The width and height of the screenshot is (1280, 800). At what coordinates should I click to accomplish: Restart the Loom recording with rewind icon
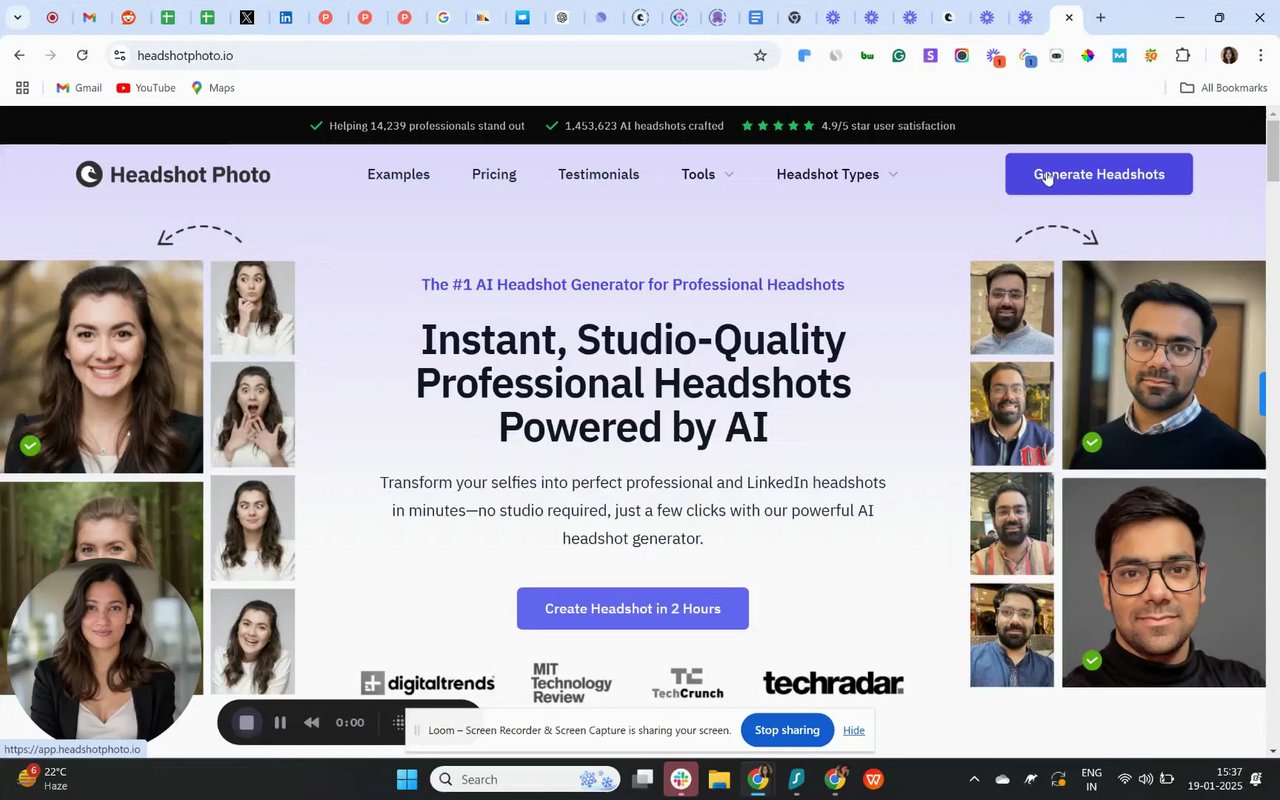point(311,722)
